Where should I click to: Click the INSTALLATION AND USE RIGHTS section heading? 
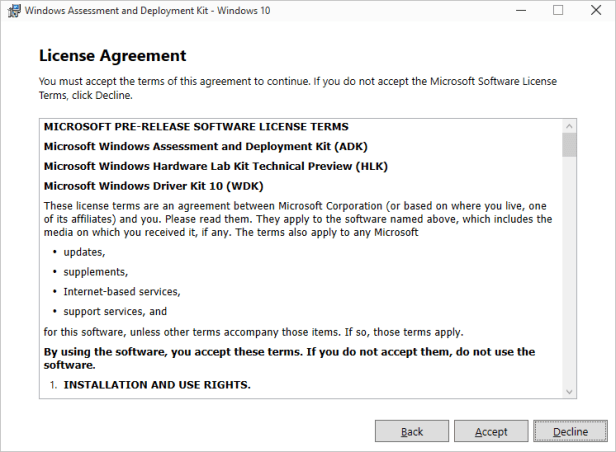[157, 385]
